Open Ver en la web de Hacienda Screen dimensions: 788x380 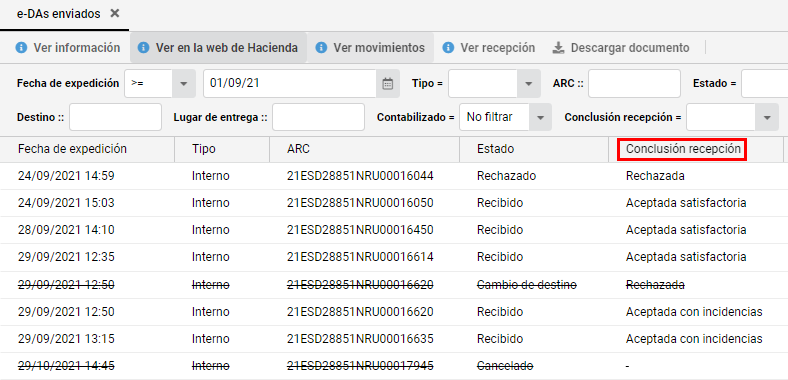(x=219, y=48)
